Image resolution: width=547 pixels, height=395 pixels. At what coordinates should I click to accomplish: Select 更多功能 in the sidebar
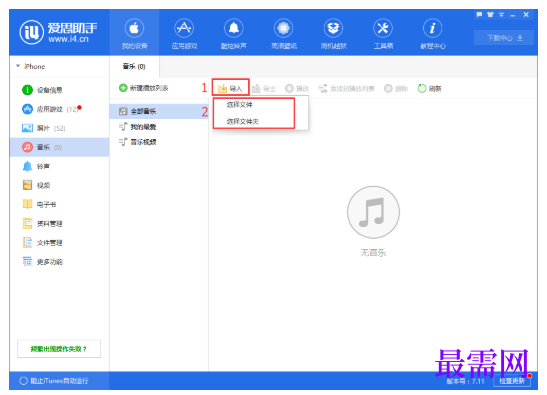point(60,262)
